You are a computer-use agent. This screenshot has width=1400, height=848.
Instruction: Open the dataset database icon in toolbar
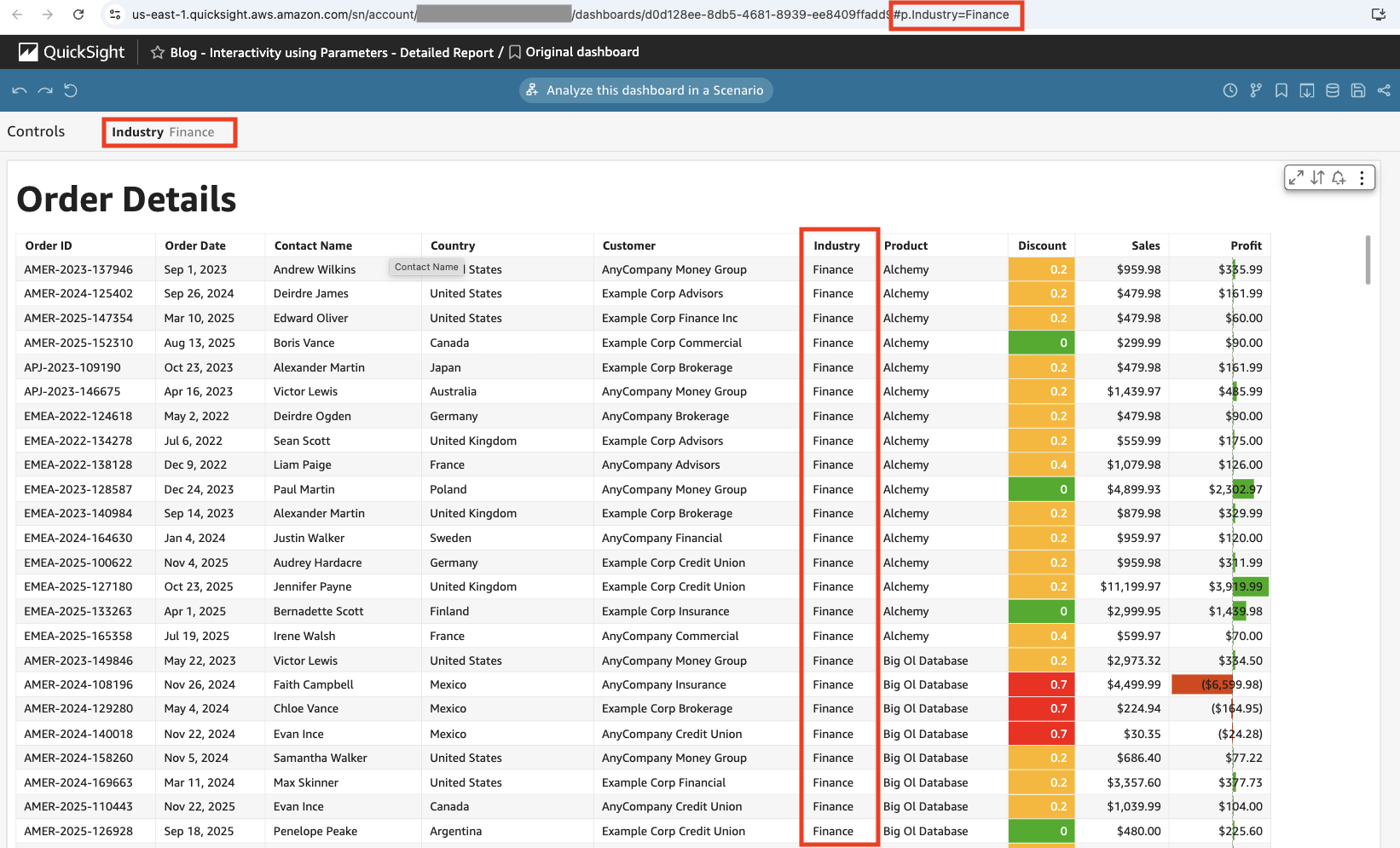pyautogui.click(x=1333, y=90)
